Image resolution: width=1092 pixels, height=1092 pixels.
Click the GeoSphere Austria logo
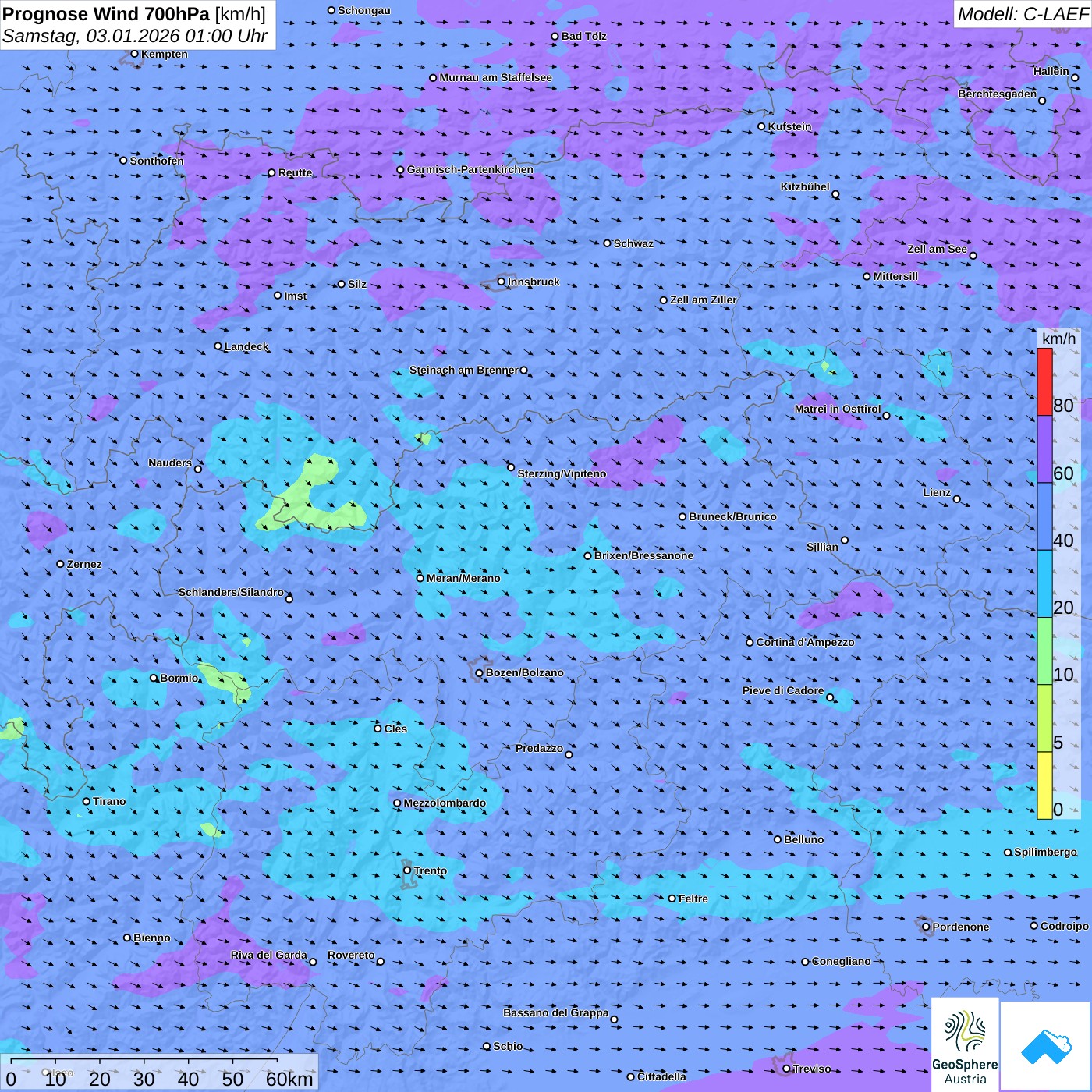965,1044
